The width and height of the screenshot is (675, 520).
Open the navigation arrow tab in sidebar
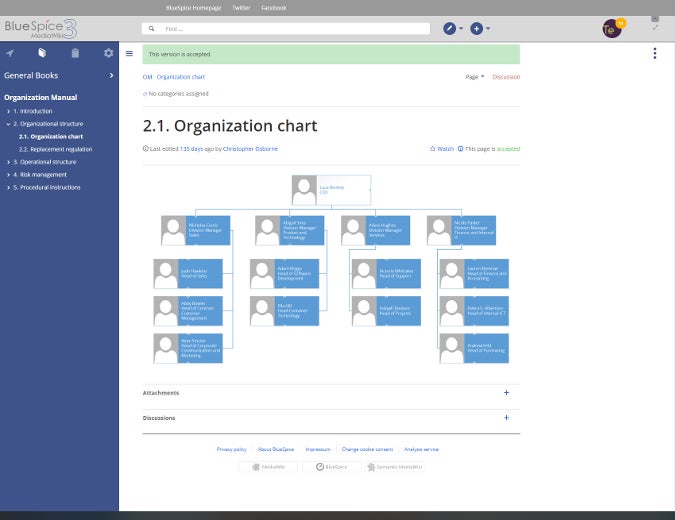(x=10, y=53)
